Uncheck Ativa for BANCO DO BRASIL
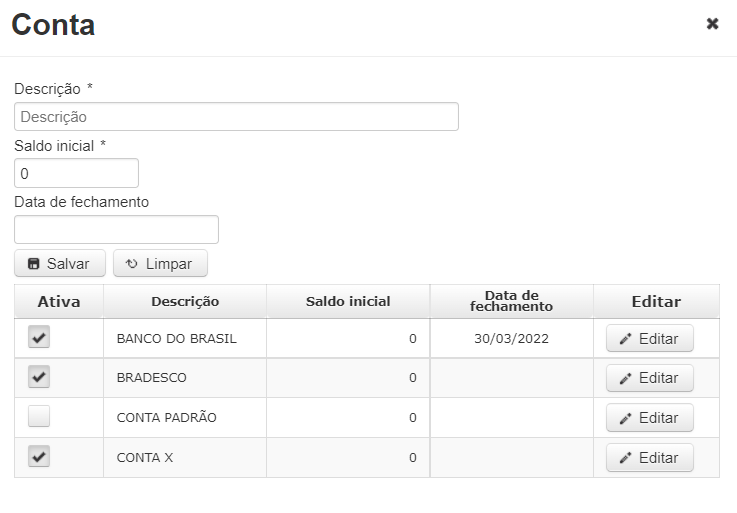Image resolution: width=737 pixels, height=513 pixels. pyautogui.click(x=39, y=337)
